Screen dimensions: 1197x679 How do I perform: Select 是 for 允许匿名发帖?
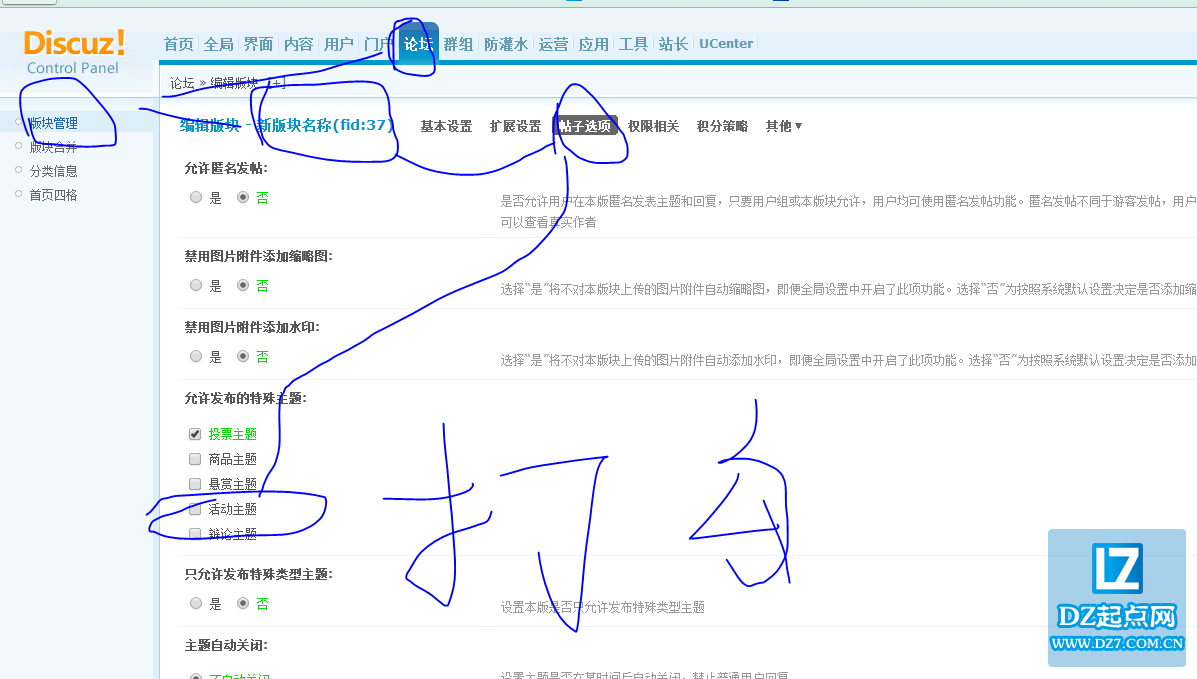click(x=196, y=198)
